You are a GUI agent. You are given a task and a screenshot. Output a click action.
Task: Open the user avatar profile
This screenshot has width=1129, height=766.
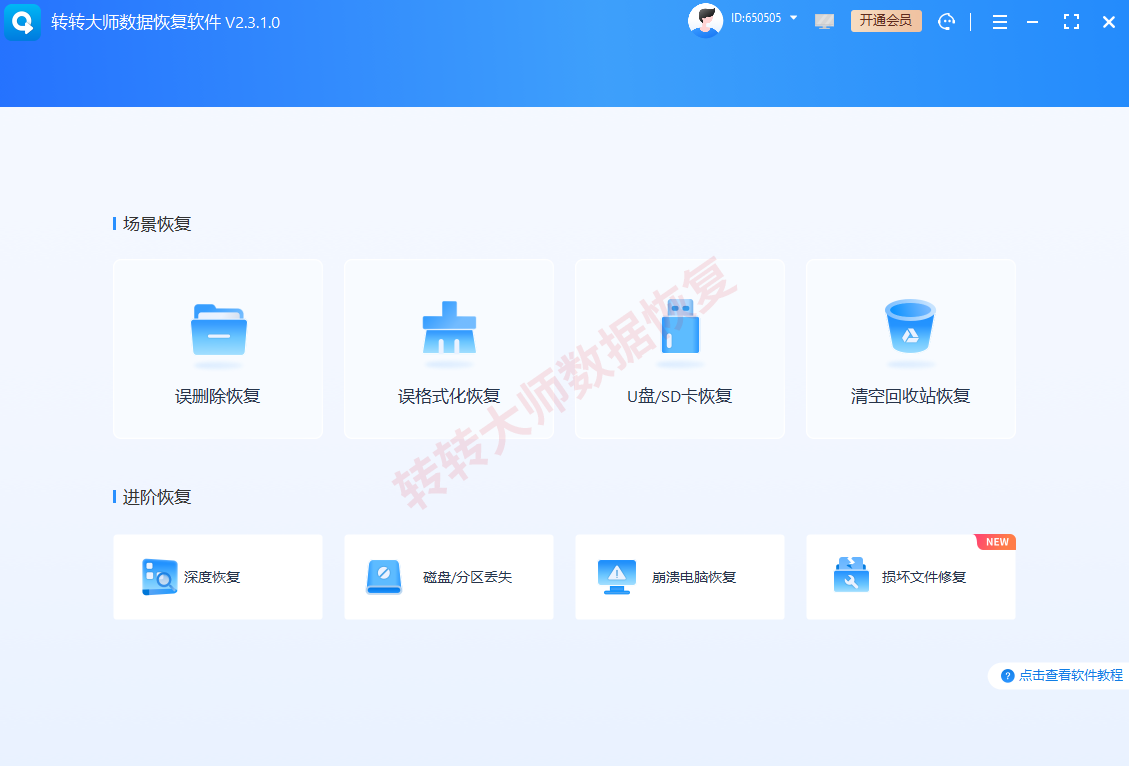click(x=705, y=21)
